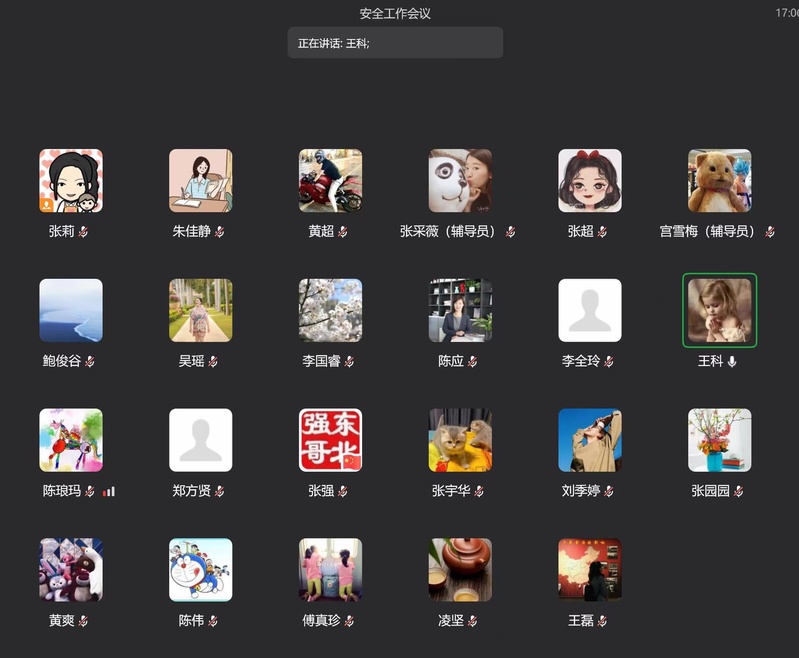Click the signal strength bars beside 陈琅玛
Viewport: 799px width, 658px height.
[109, 492]
